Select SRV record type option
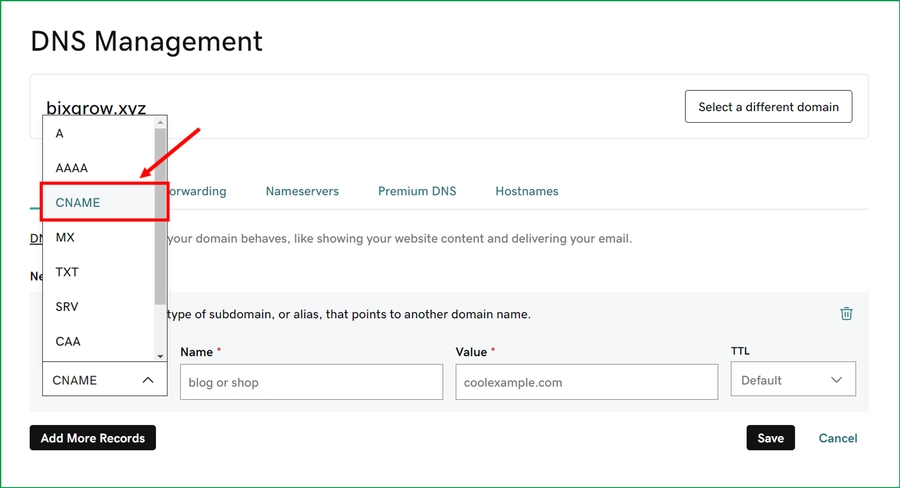Image resolution: width=900 pixels, height=488 pixels. [67, 306]
